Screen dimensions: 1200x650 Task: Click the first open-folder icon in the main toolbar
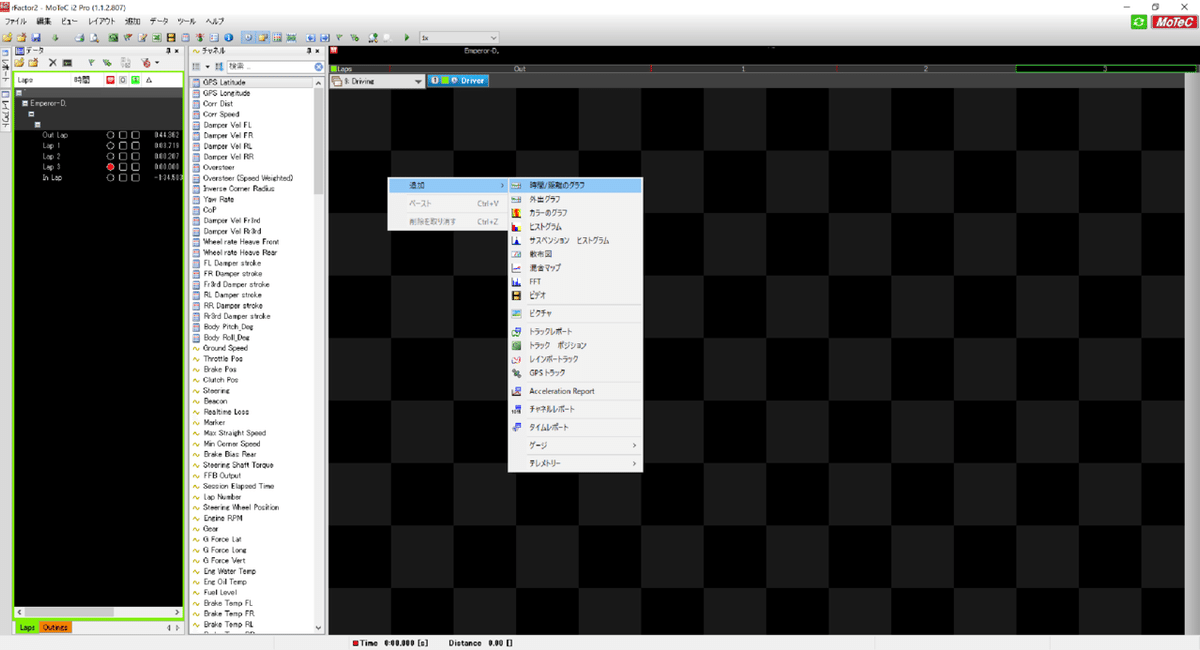pos(7,37)
